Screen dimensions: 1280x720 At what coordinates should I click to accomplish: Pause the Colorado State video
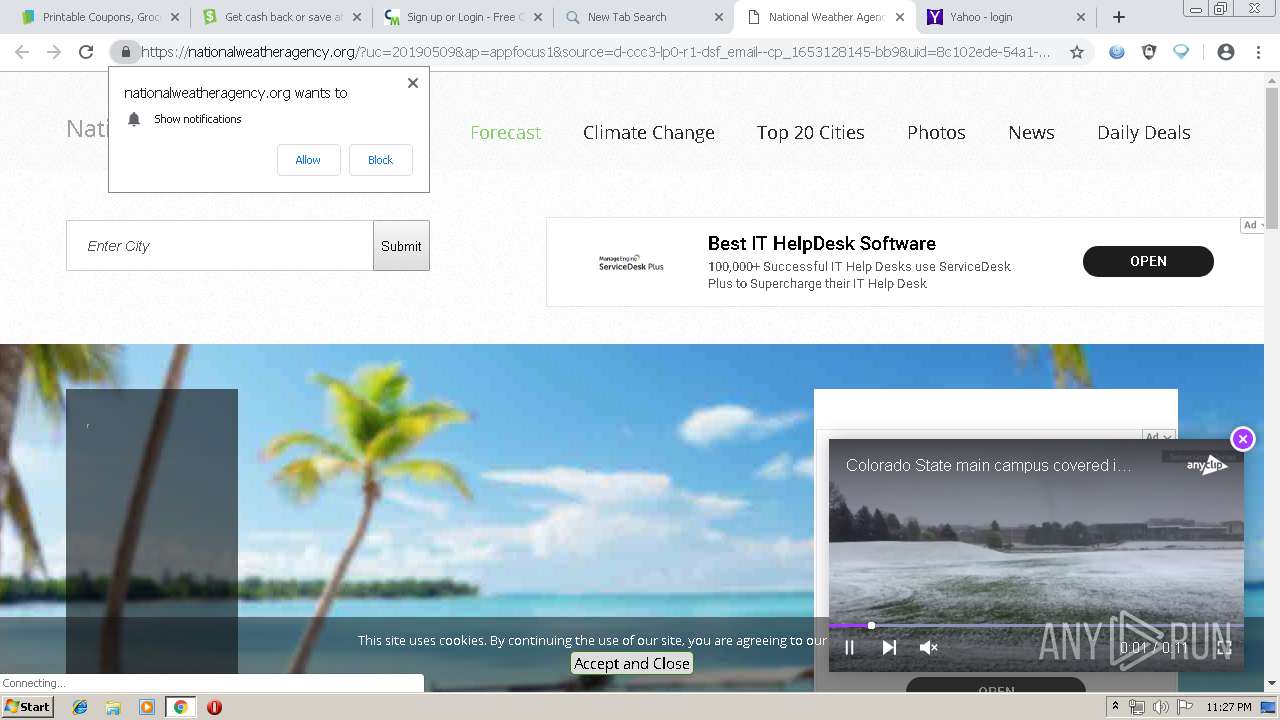pos(849,647)
